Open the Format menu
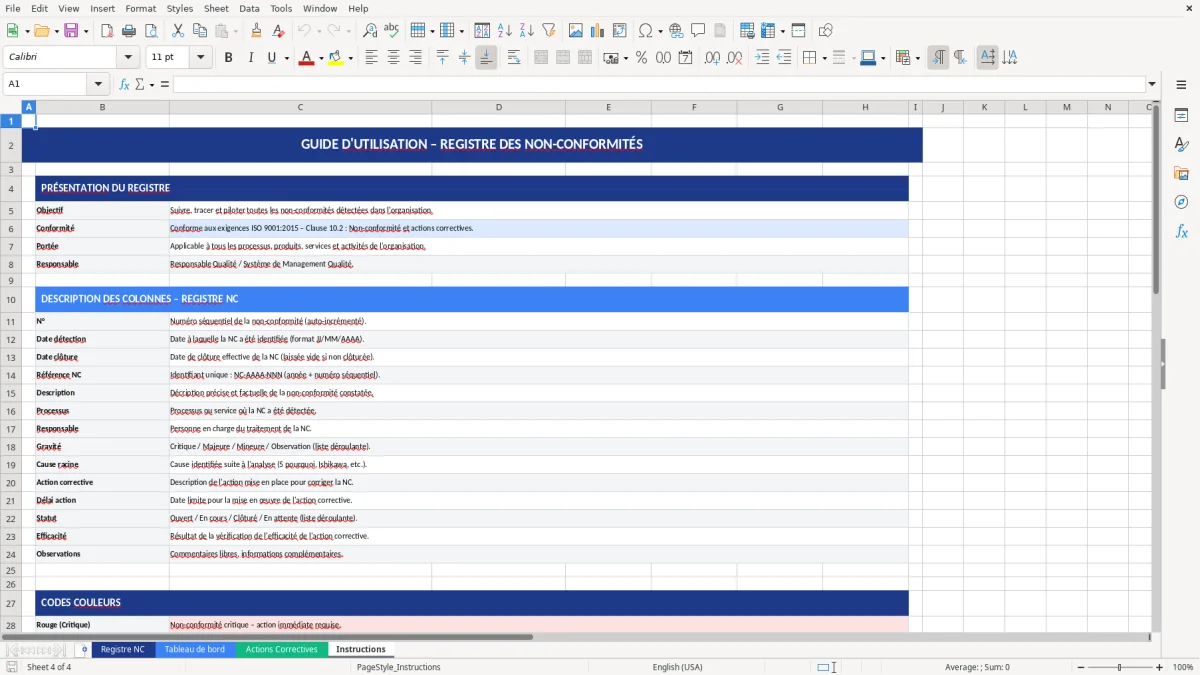 coord(140,8)
